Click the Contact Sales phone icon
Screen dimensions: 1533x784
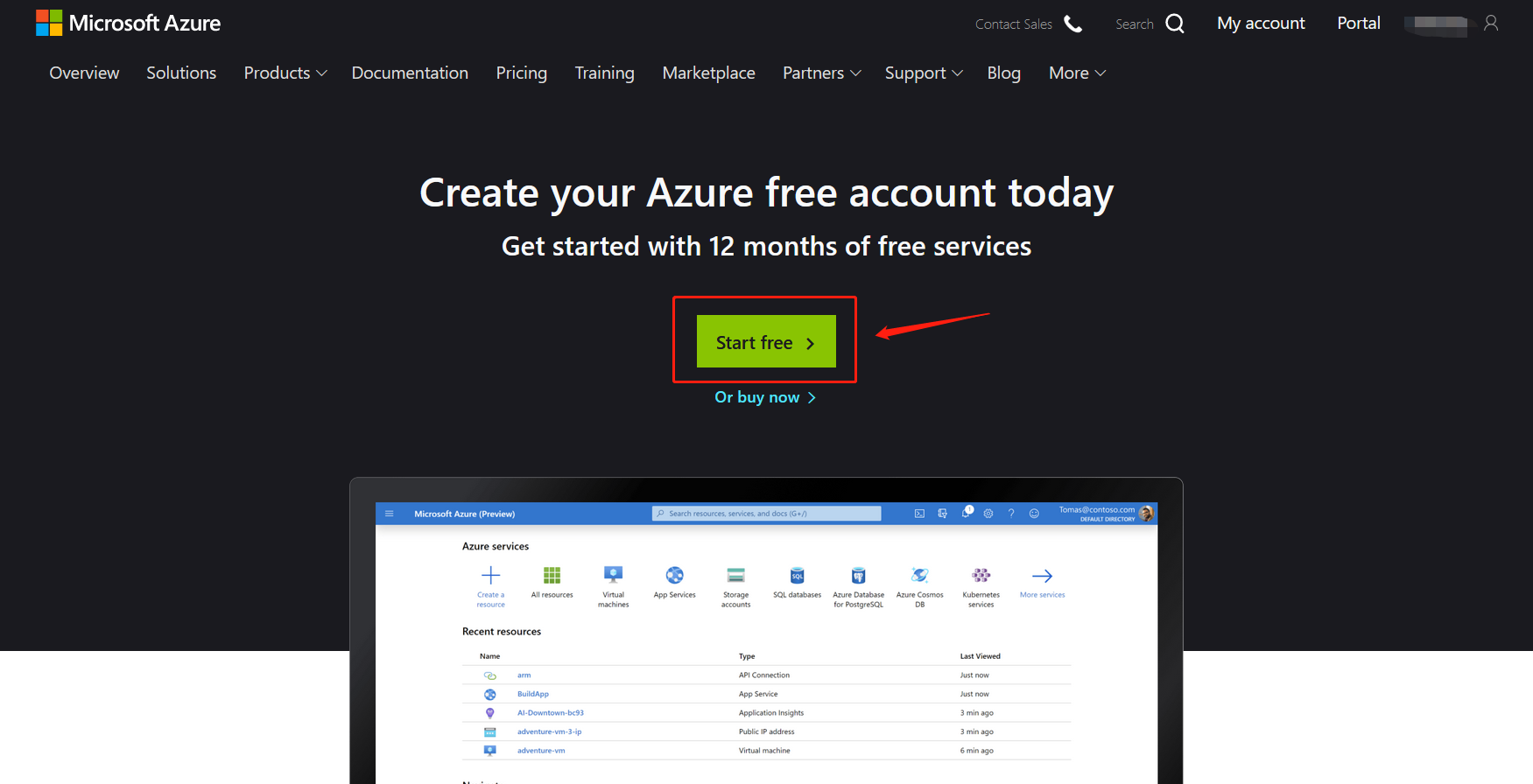pyautogui.click(x=1072, y=24)
